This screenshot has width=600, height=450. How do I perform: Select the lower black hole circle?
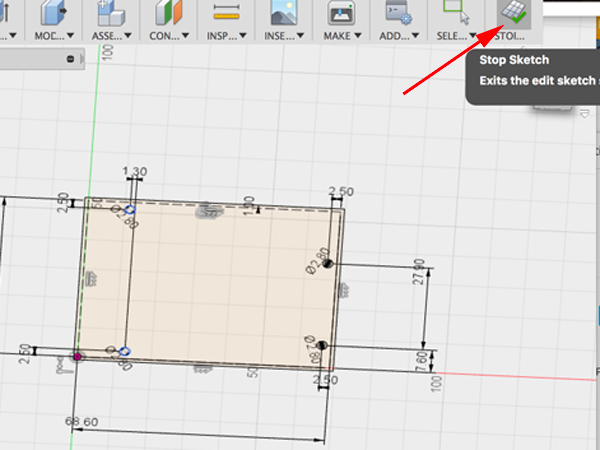tap(322, 346)
